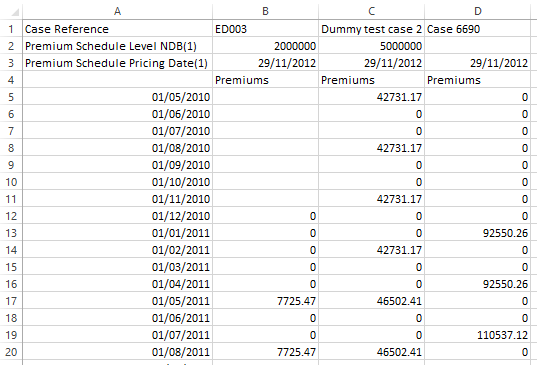Select column C header
537x365 pixels.
pyautogui.click(x=372, y=11)
